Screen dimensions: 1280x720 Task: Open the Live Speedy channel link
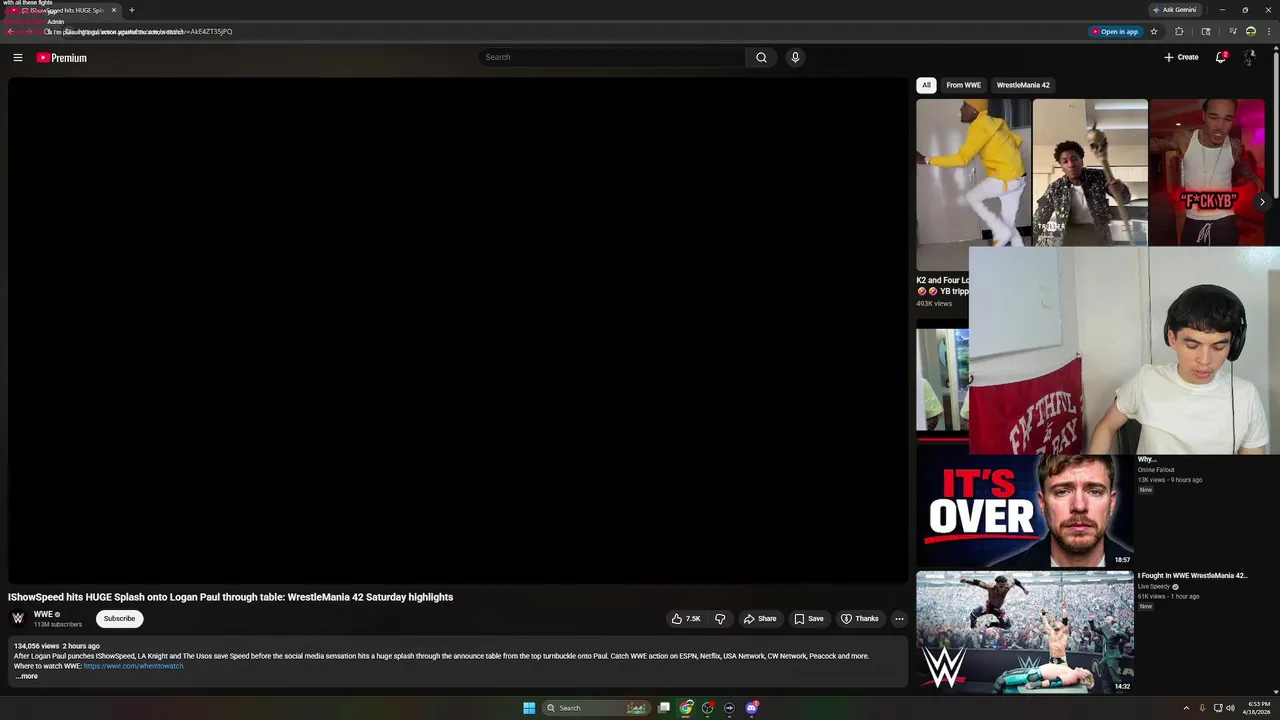click(x=1154, y=587)
